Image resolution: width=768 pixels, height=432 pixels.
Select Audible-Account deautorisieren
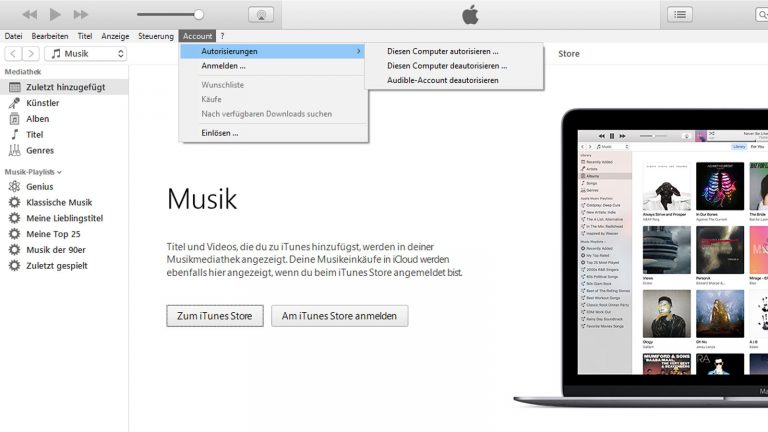point(442,80)
